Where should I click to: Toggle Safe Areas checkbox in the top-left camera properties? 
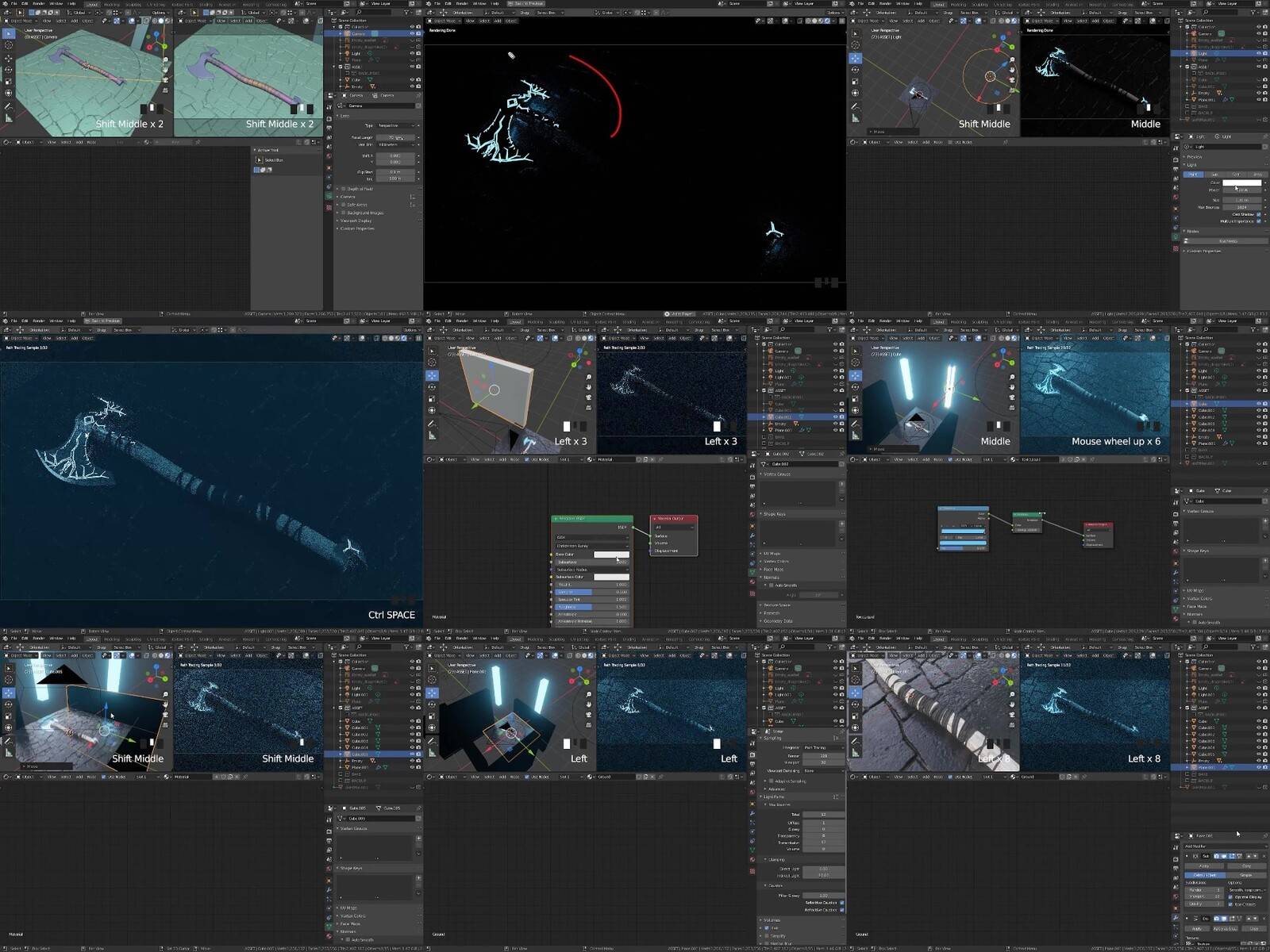coord(344,205)
